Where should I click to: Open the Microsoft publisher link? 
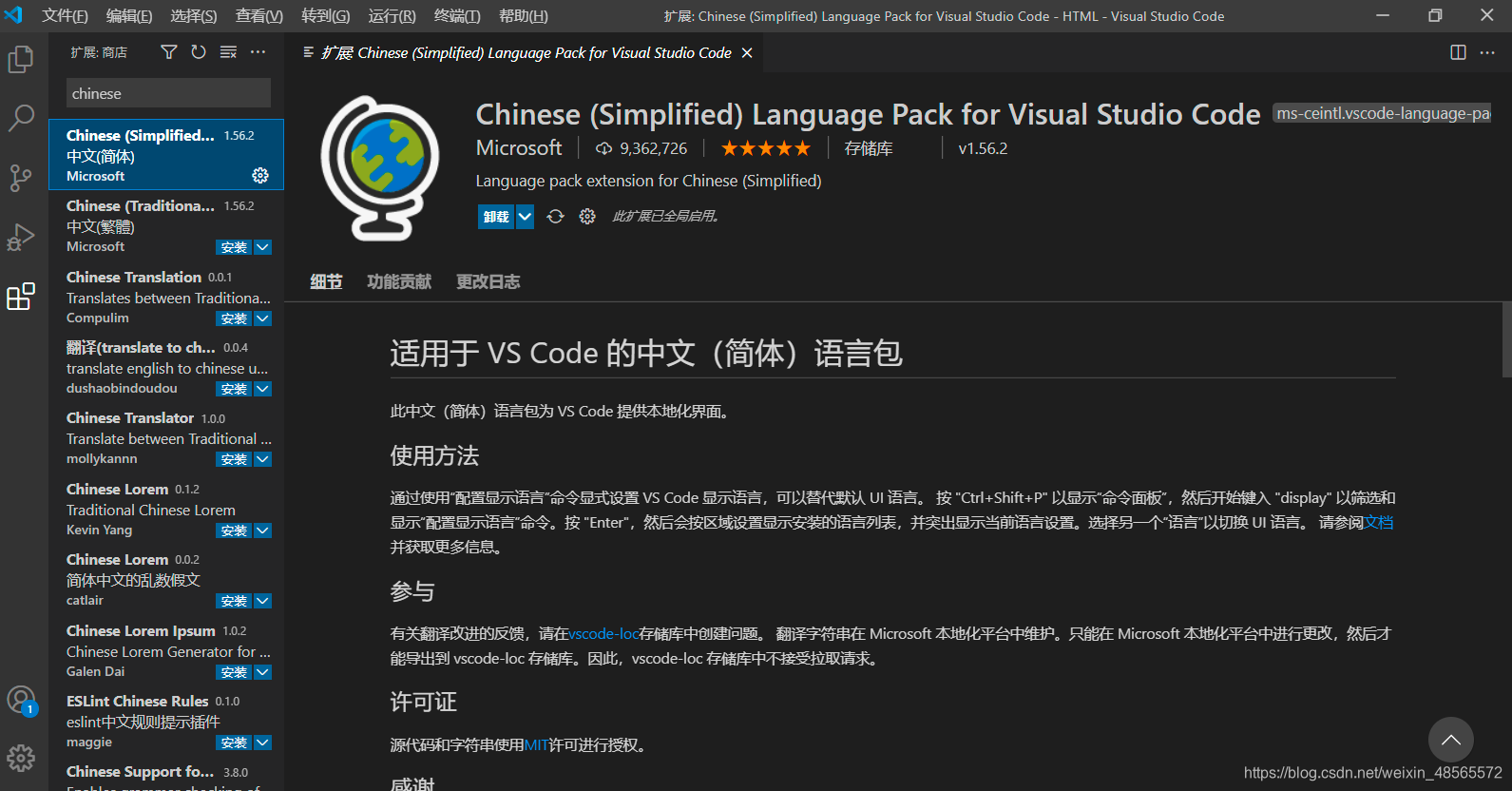(x=519, y=148)
